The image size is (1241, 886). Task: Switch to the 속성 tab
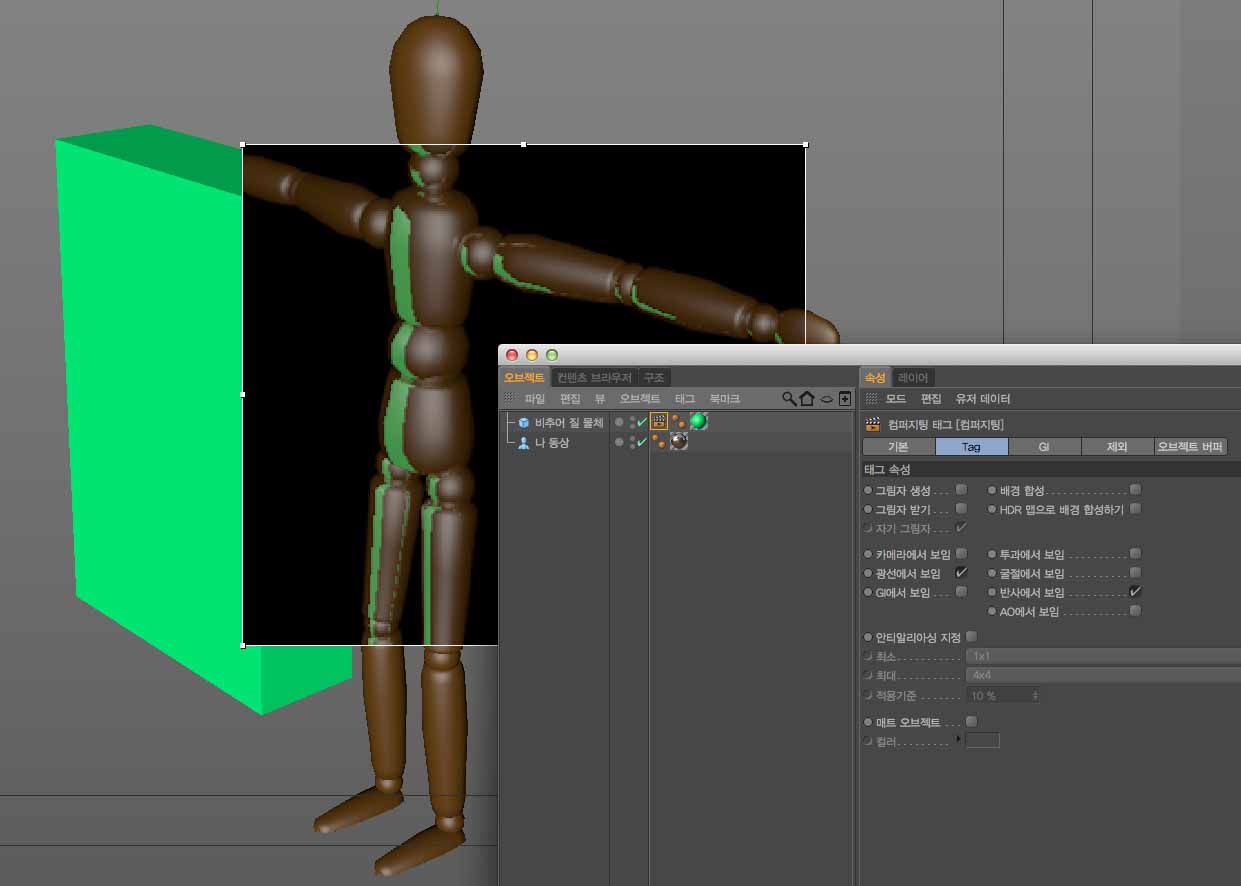(x=875, y=377)
